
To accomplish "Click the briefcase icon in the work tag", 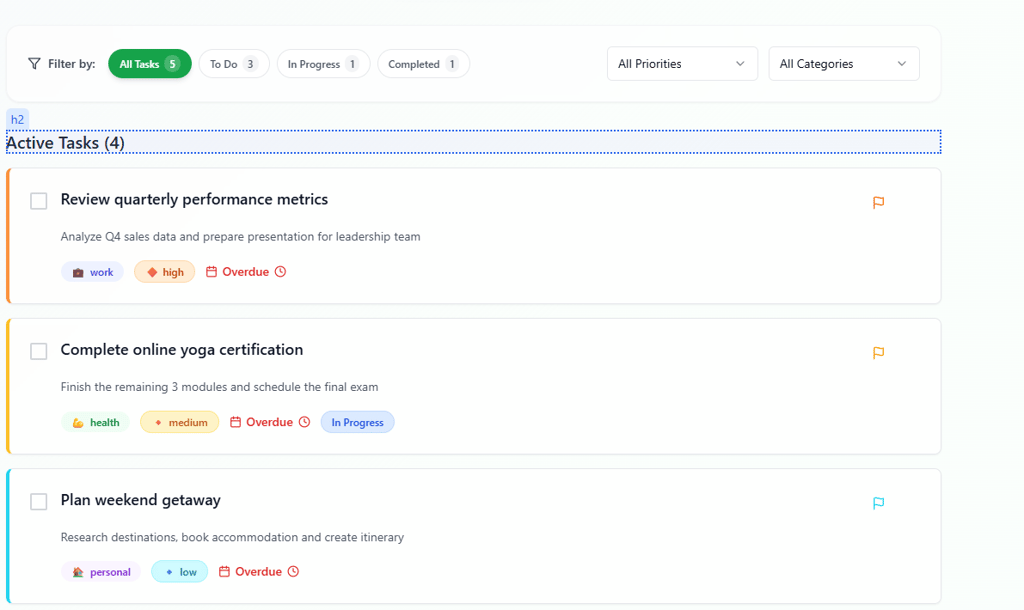I will pos(78,272).
